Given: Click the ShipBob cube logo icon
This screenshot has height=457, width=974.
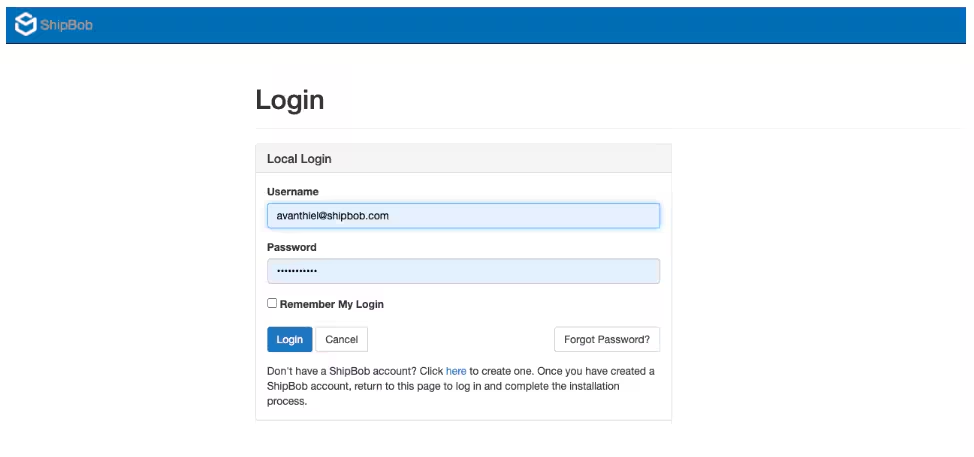Looking at the screenshot, I should point(25,25).
